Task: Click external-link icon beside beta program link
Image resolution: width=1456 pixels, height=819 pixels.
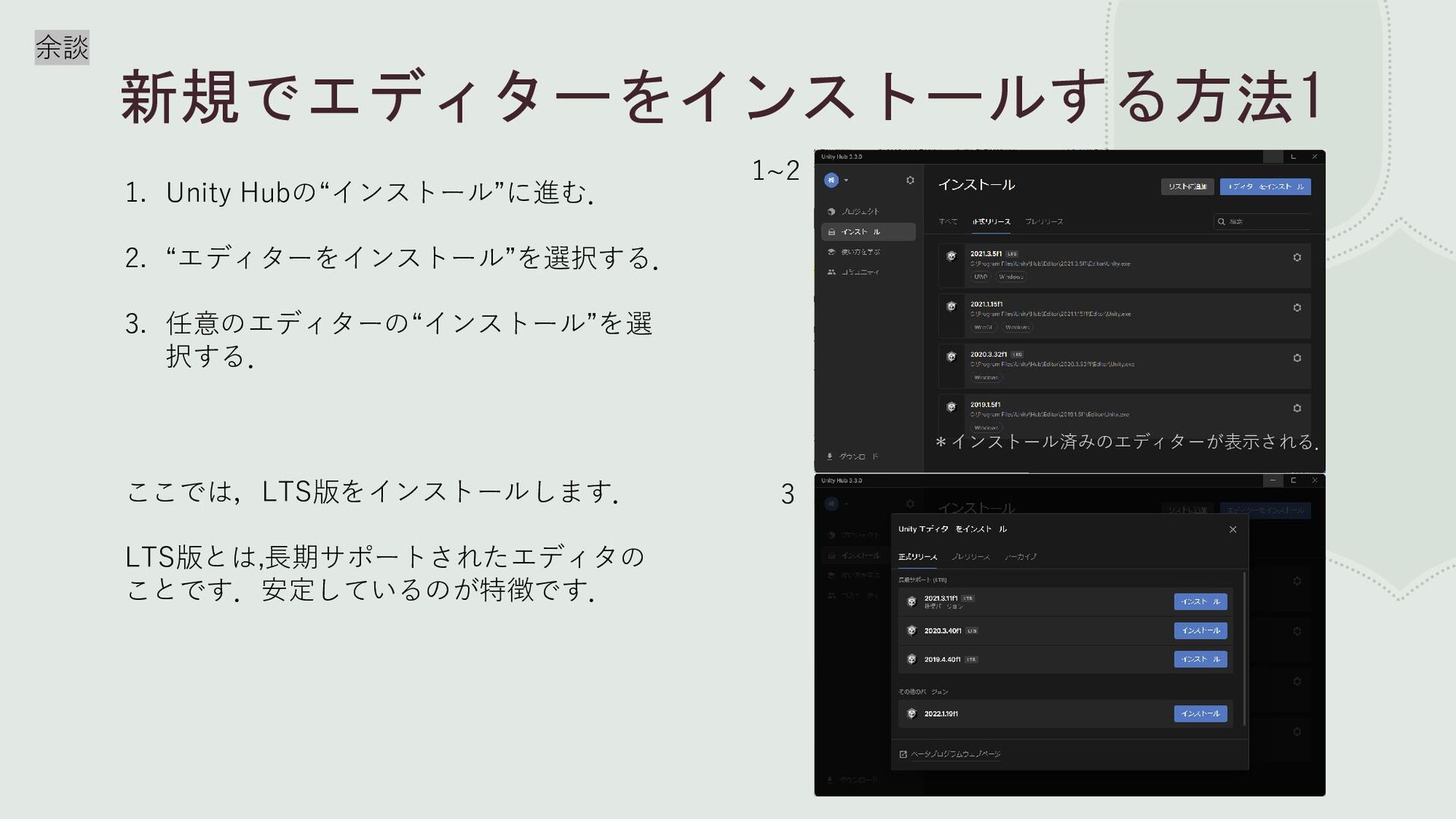Action: (x=903, y=755)
